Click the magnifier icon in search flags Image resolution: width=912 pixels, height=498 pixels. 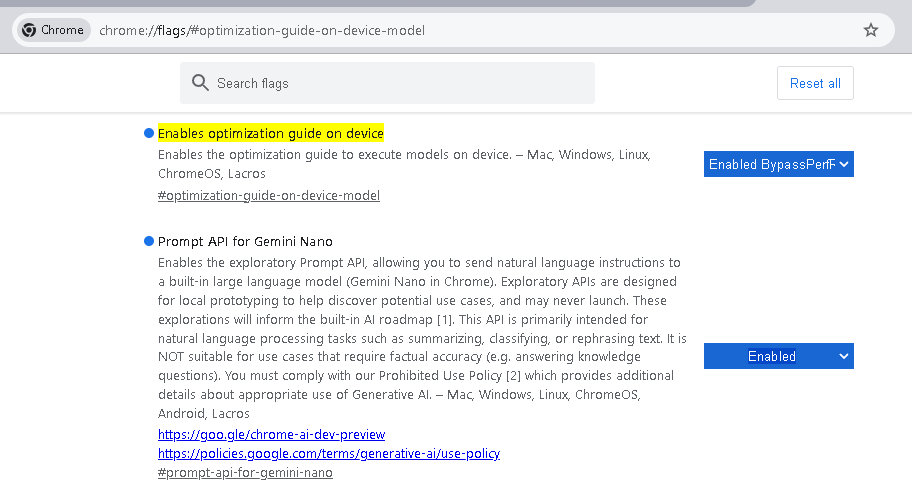(x=200, y=83)
